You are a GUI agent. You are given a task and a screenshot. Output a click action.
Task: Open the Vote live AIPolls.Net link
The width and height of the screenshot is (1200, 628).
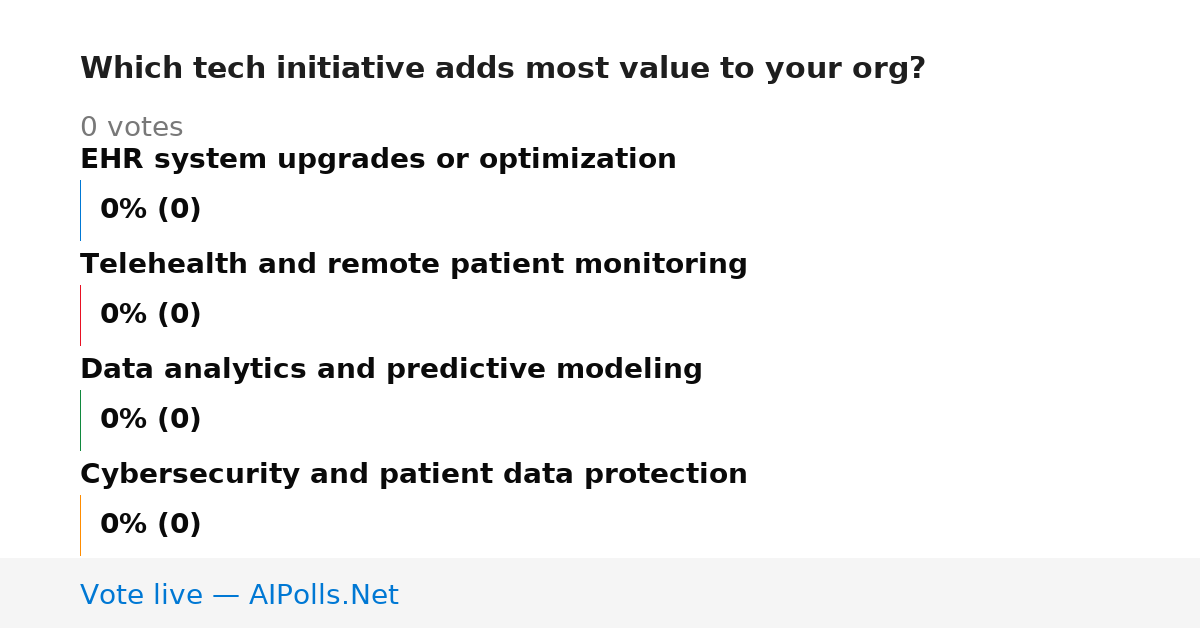pyautogui.click(x=239, y=595)
